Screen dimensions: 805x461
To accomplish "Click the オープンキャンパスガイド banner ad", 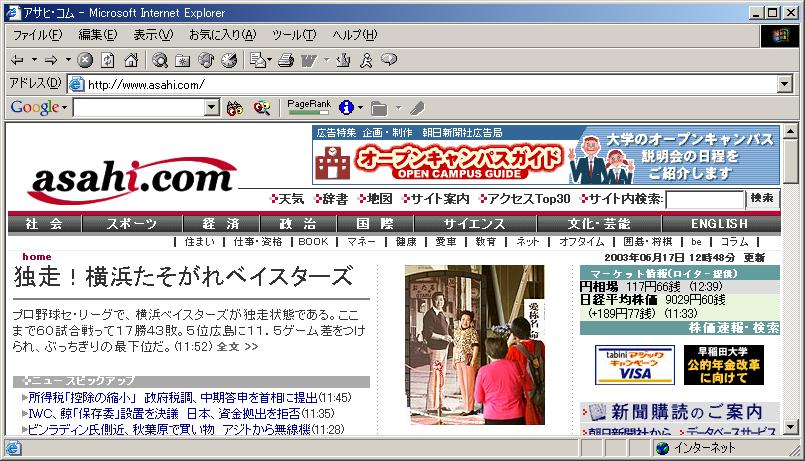I will tap(546, 155).
